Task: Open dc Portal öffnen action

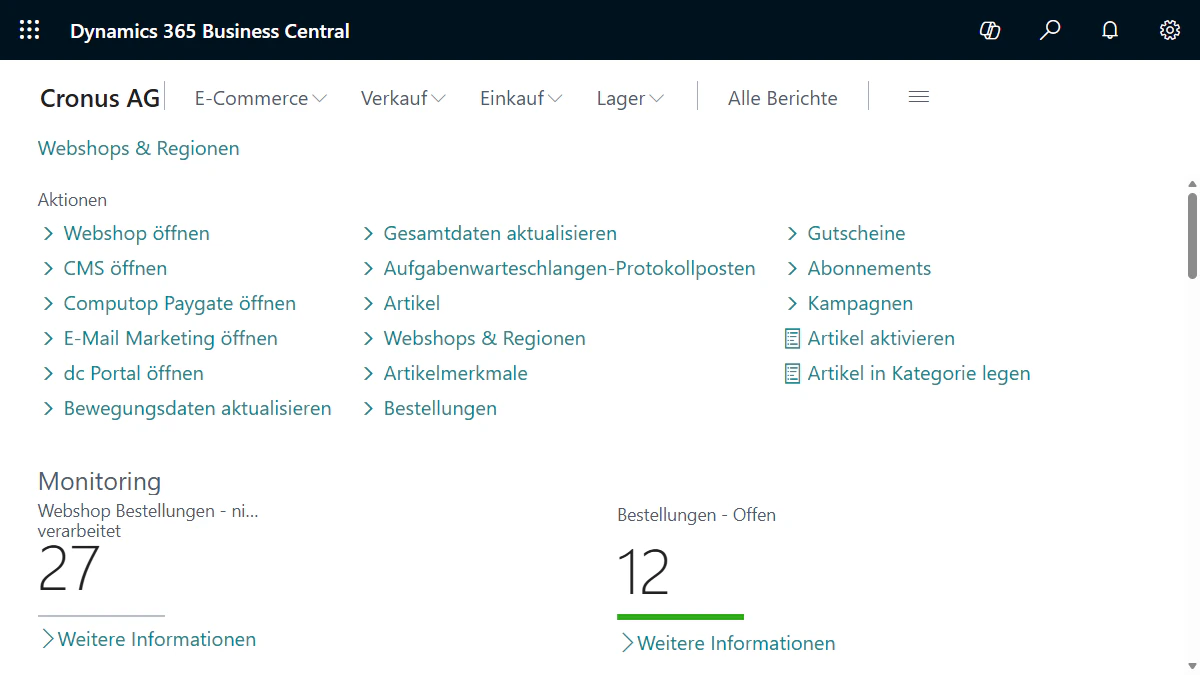Action: (x=134, y=374)
